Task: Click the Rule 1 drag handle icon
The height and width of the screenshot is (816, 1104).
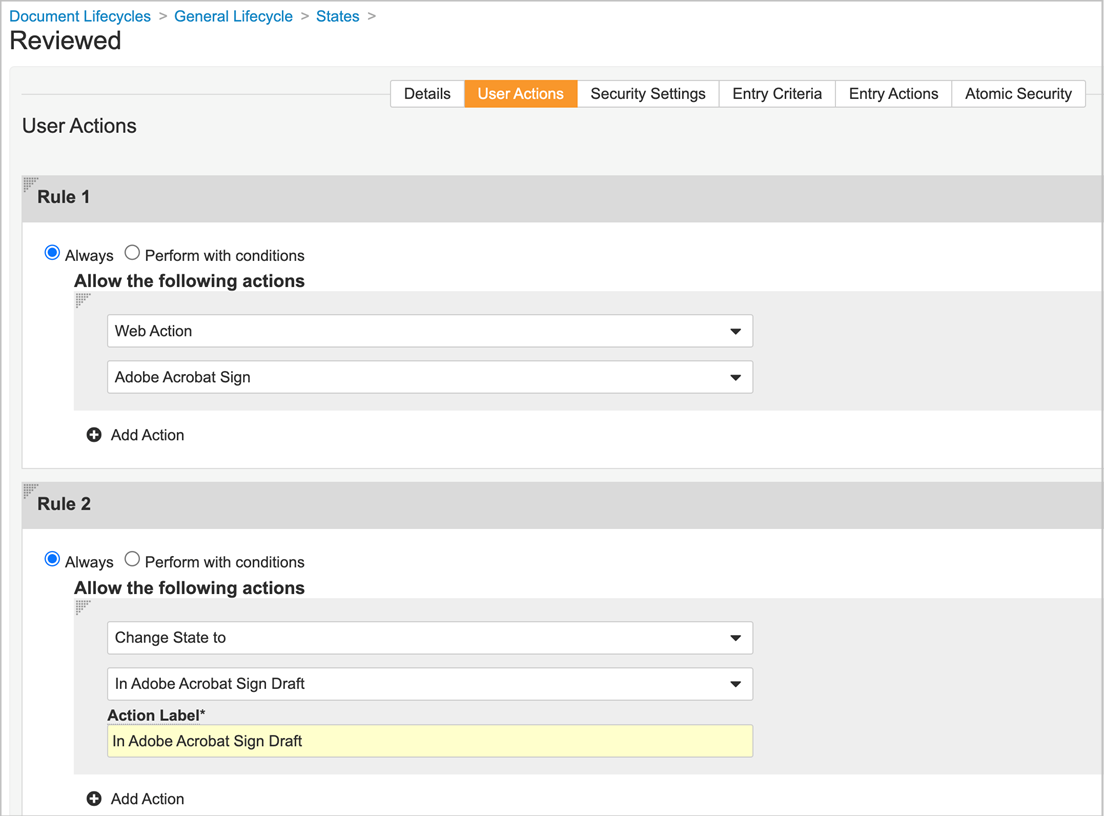Action: tap(30, 183)
